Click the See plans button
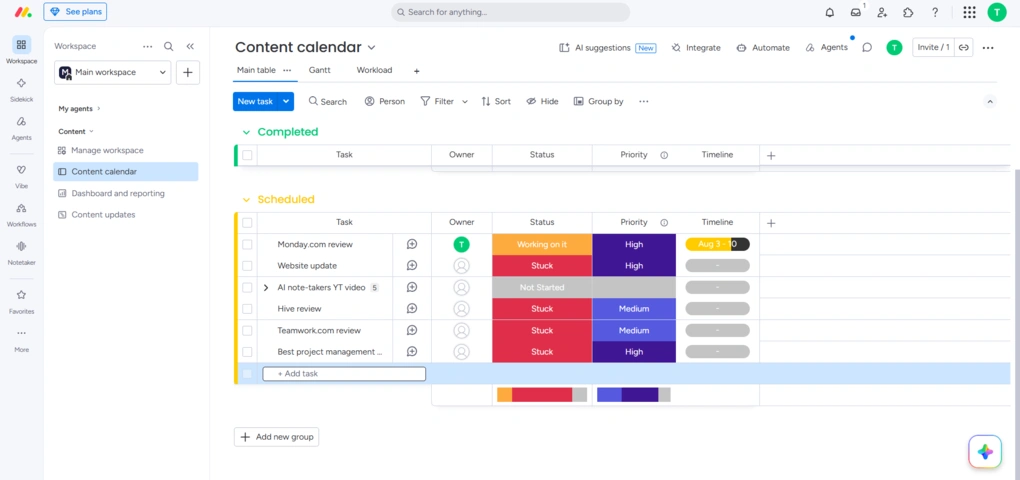Image resolution: width=1020 pixels, height=480 pixels. [75, 12]
